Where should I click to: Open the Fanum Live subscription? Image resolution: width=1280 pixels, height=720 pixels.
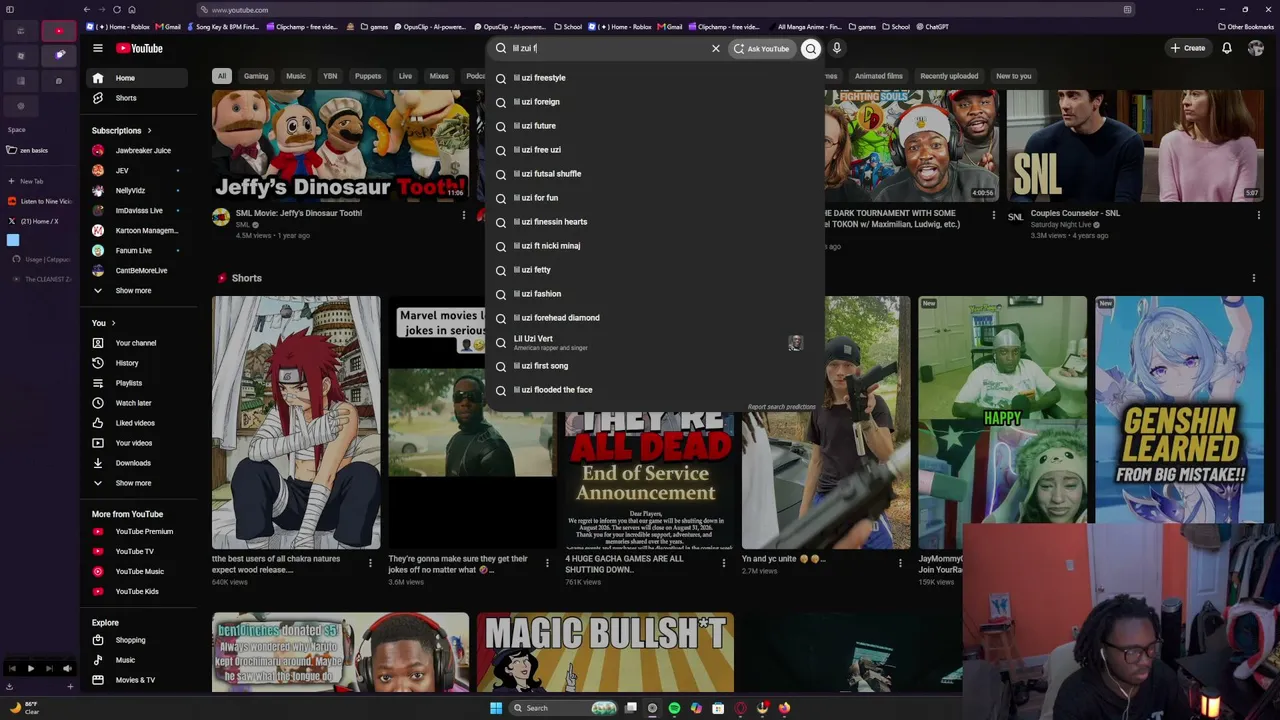(137, 250)
